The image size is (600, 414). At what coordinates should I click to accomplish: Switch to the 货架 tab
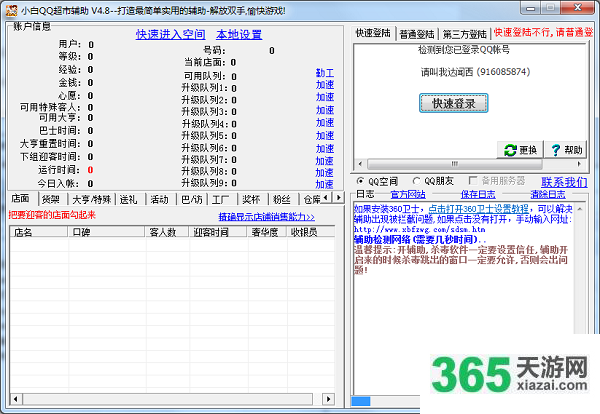pyautogui.click(x=50, y=199)
